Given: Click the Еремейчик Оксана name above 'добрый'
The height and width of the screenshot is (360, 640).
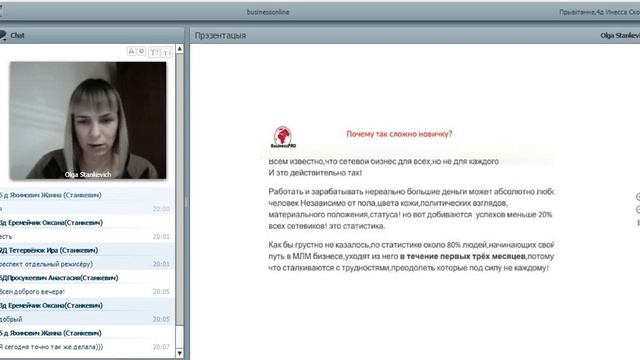Looking at the screenshot, I should tap(51, 306).
